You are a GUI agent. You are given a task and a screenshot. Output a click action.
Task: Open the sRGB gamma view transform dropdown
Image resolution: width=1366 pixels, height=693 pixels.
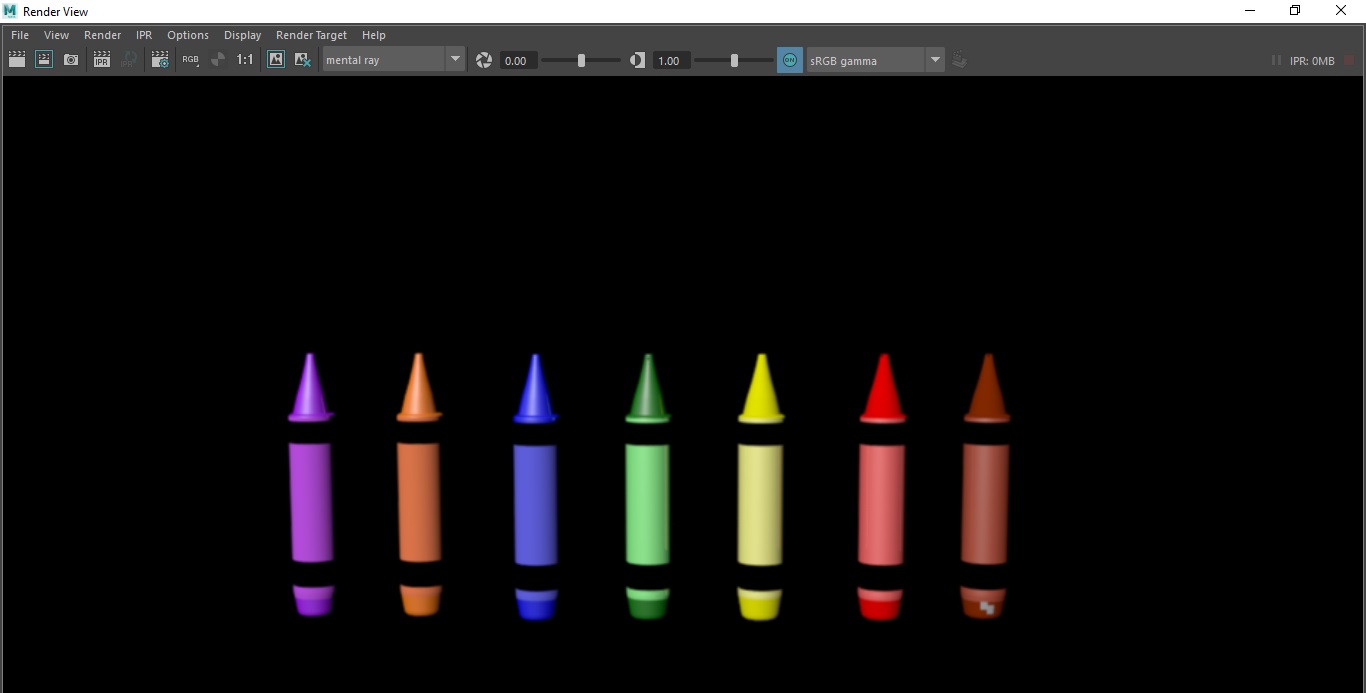pos(934,59)
